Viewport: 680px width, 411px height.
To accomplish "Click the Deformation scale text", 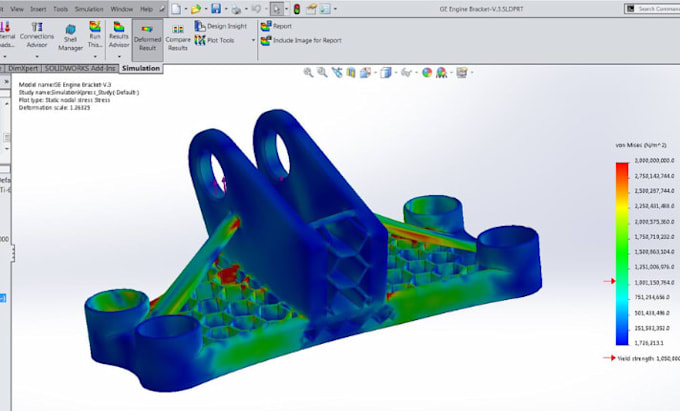I will 55,108.
